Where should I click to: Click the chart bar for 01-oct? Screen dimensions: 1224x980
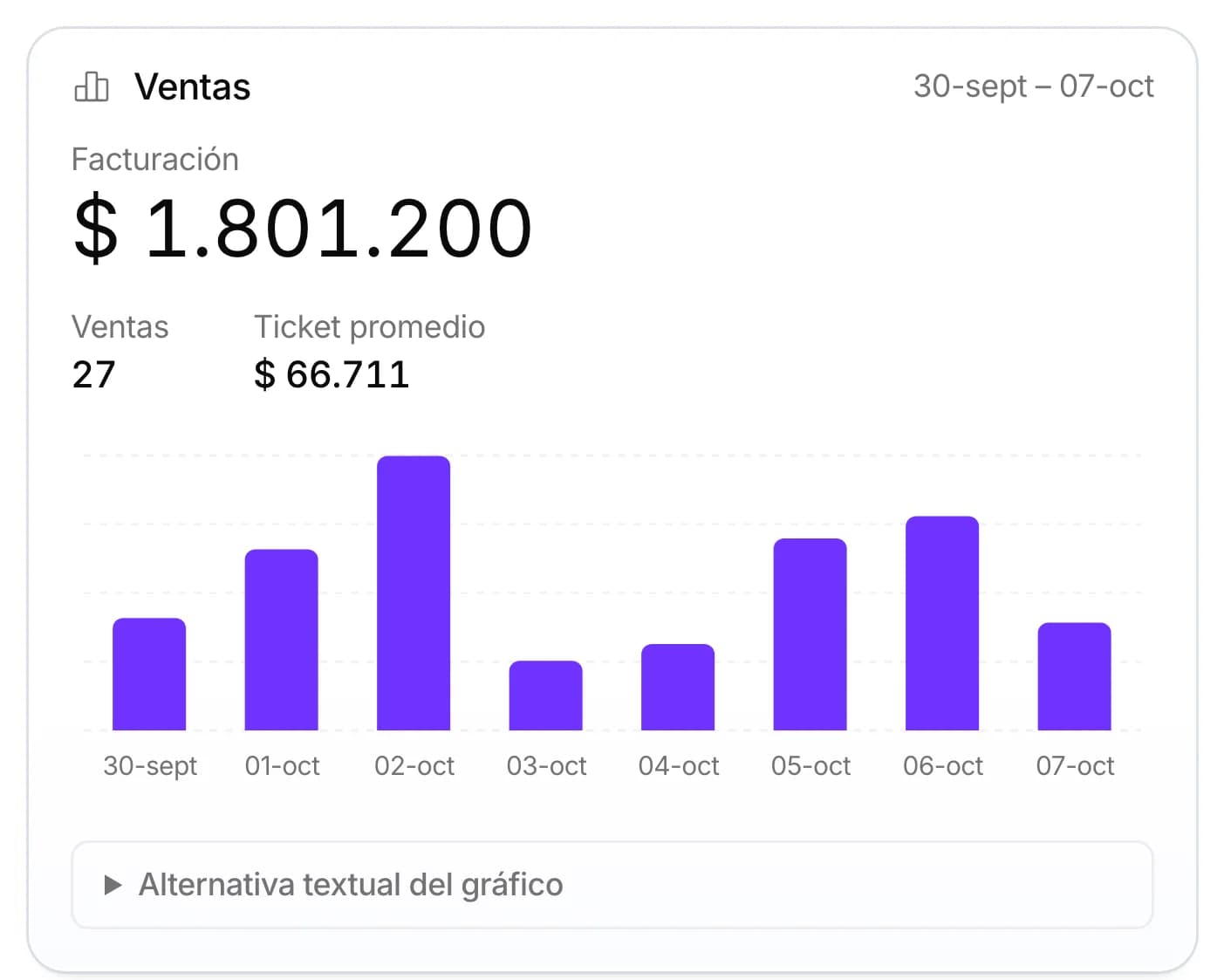pos(282,640)
